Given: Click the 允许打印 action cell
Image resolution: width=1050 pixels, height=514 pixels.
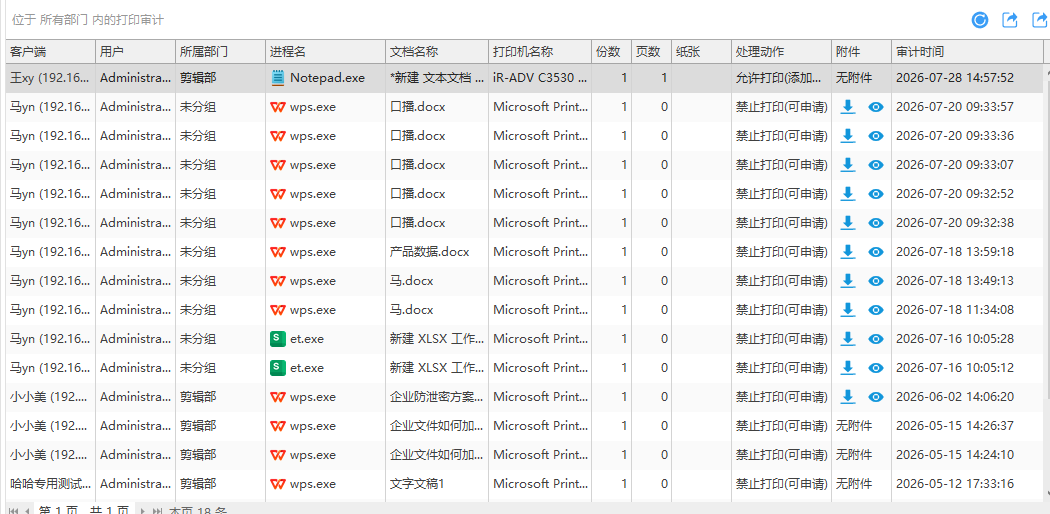Looking at the screenshot, I should [781, 78].
